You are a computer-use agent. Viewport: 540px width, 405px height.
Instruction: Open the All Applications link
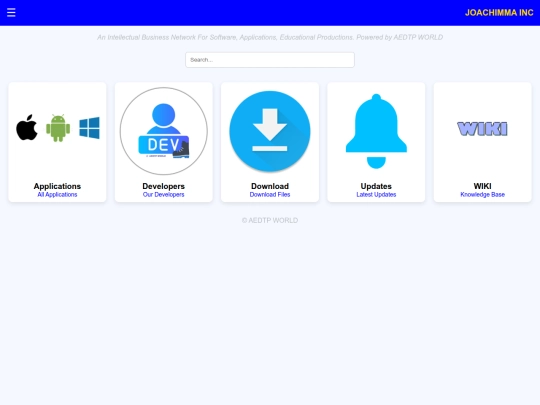(57, 195)
